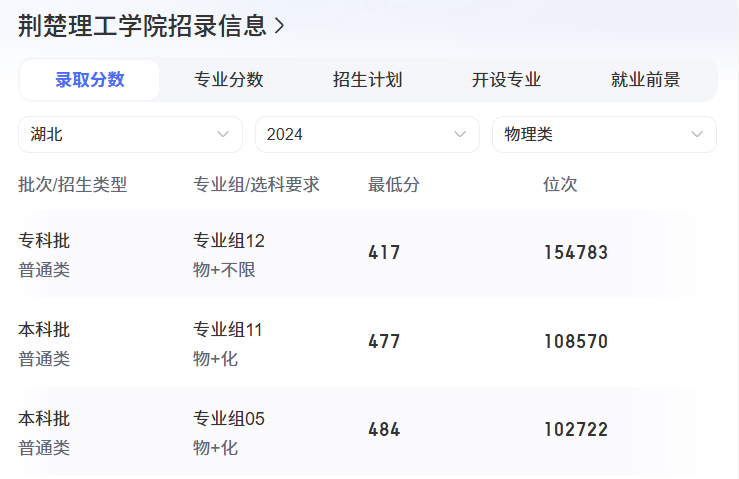Click 本科批 in the 专业组11 row
The image size is (739, 479).
pyautogui.click(x=44, y=330)
